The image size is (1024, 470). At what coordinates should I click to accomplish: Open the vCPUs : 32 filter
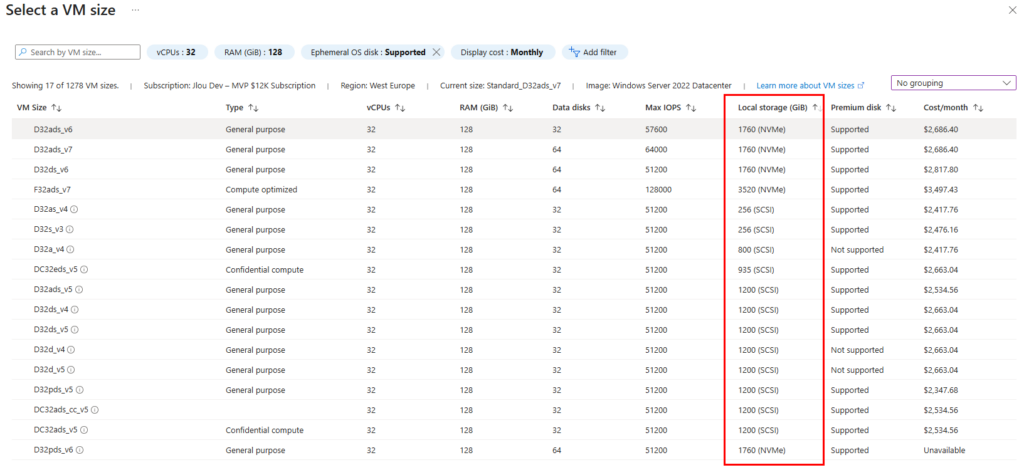(x=177, y=52)
